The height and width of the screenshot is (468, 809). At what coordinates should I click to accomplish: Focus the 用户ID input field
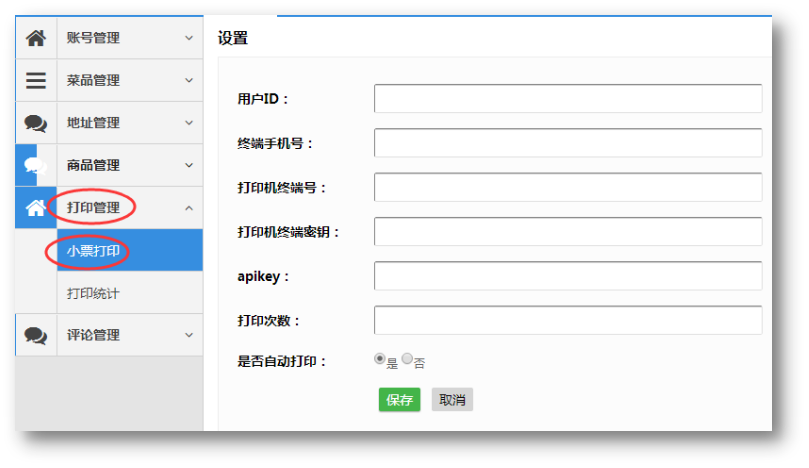567,99
